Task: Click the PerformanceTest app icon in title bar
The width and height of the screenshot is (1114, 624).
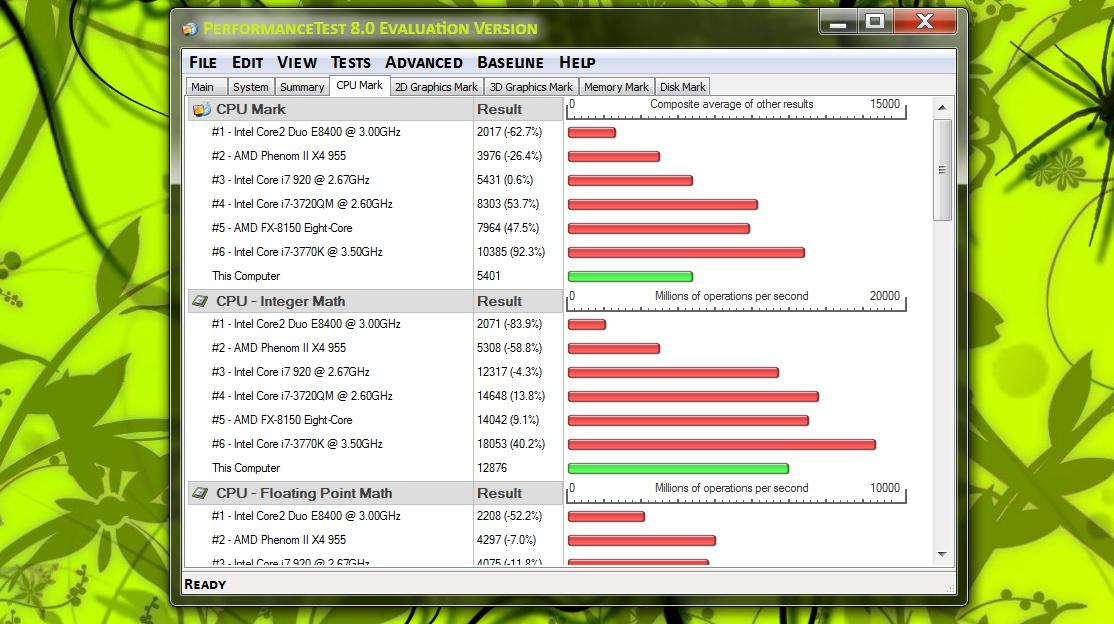Action: (190, 29)
